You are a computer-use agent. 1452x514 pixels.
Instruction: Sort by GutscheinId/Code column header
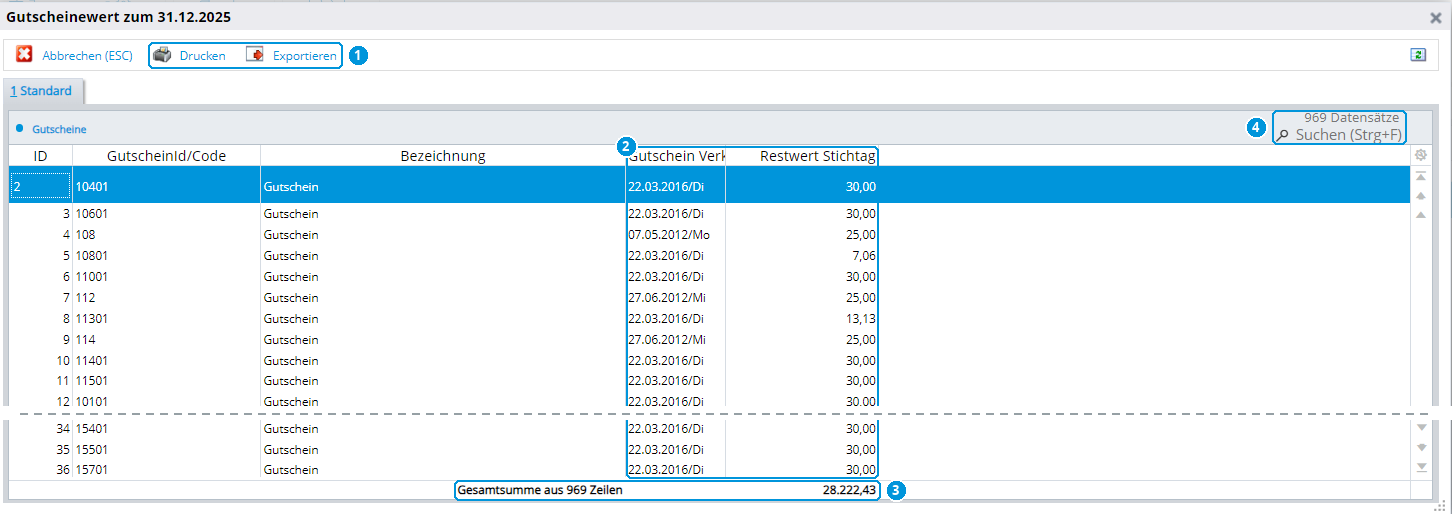tap(166, 156)
